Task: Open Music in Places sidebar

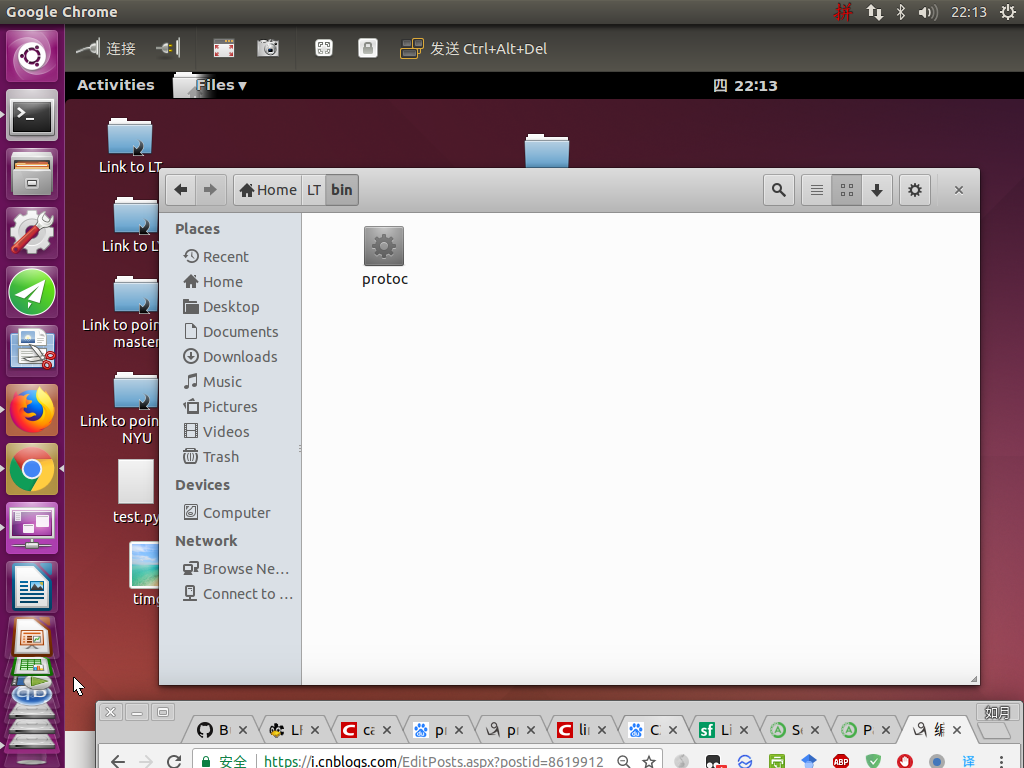Action: click(231, 381)
